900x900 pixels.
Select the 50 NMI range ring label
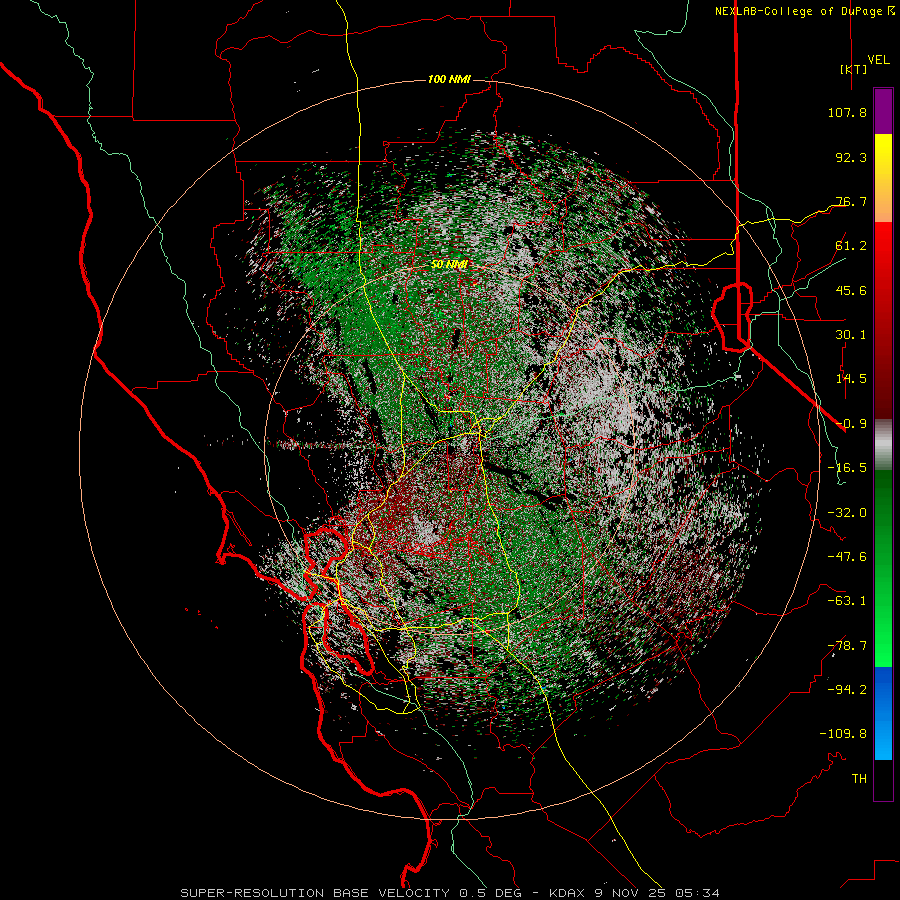click(449, 264)
